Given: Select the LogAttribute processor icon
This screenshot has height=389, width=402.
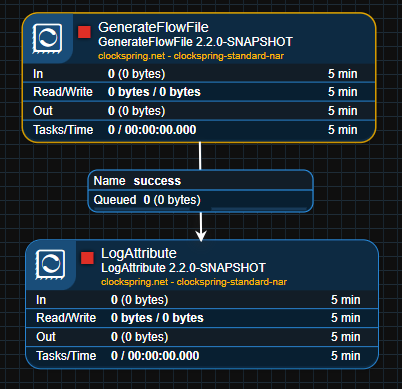Looking at the screenshot, I should (x=50, y=265).
